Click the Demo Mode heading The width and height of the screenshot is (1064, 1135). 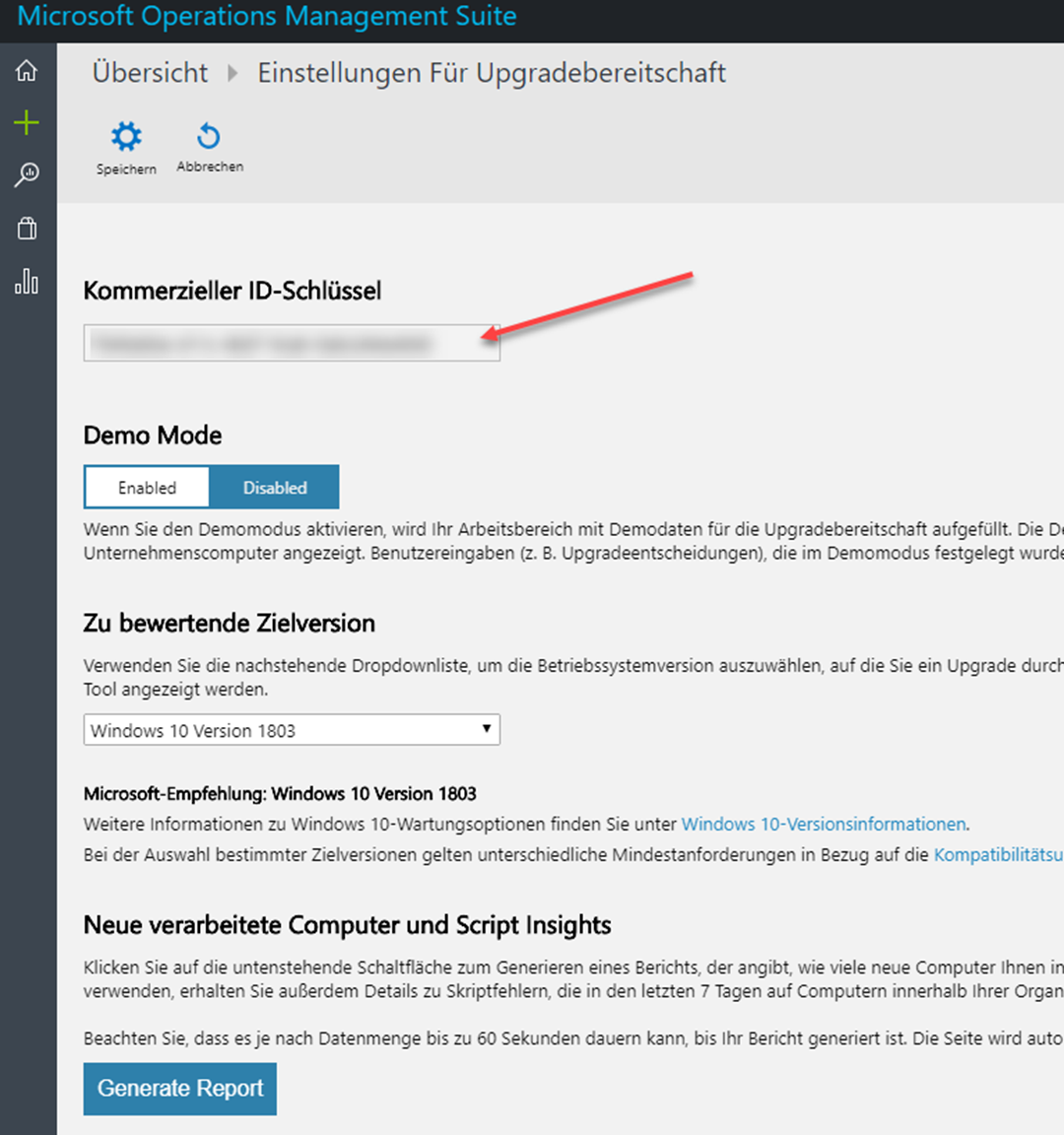pyautogui.click(x=153, y=435)
